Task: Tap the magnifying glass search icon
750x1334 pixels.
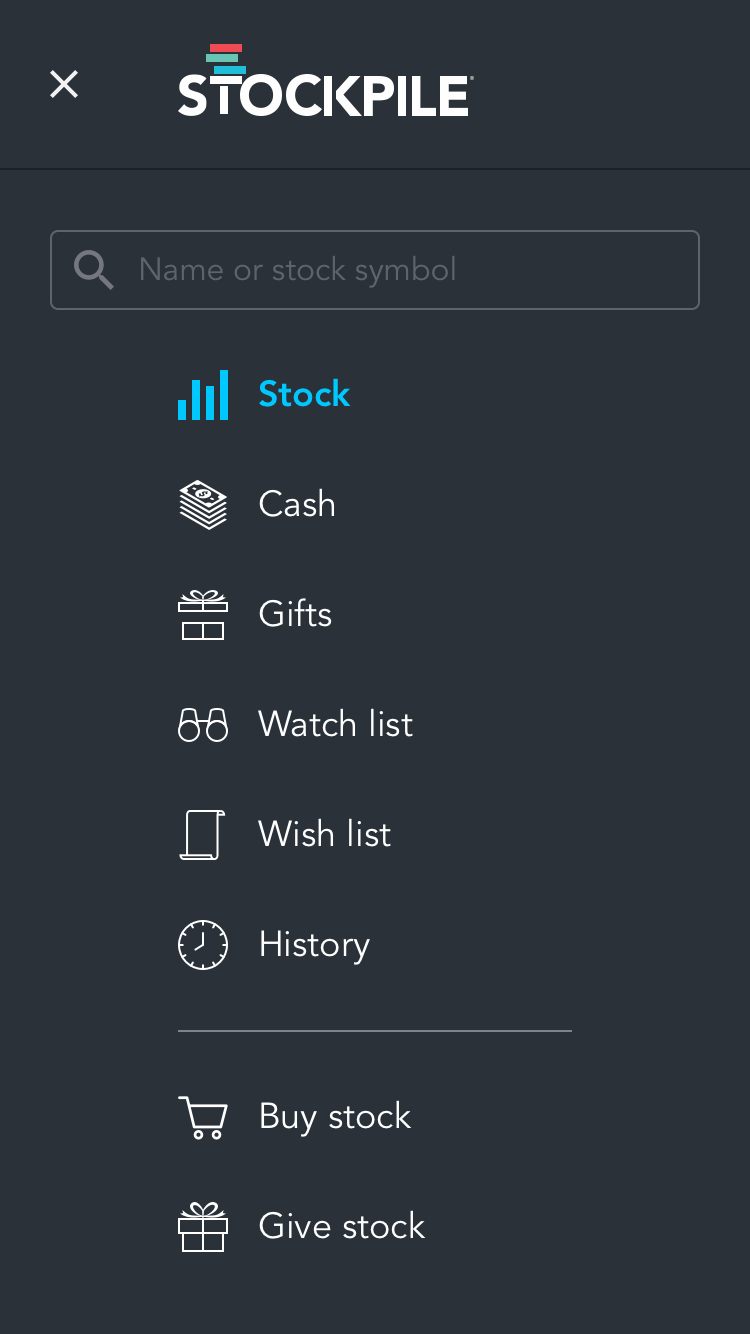Action: pyautogui.click(x=94, y=270)
